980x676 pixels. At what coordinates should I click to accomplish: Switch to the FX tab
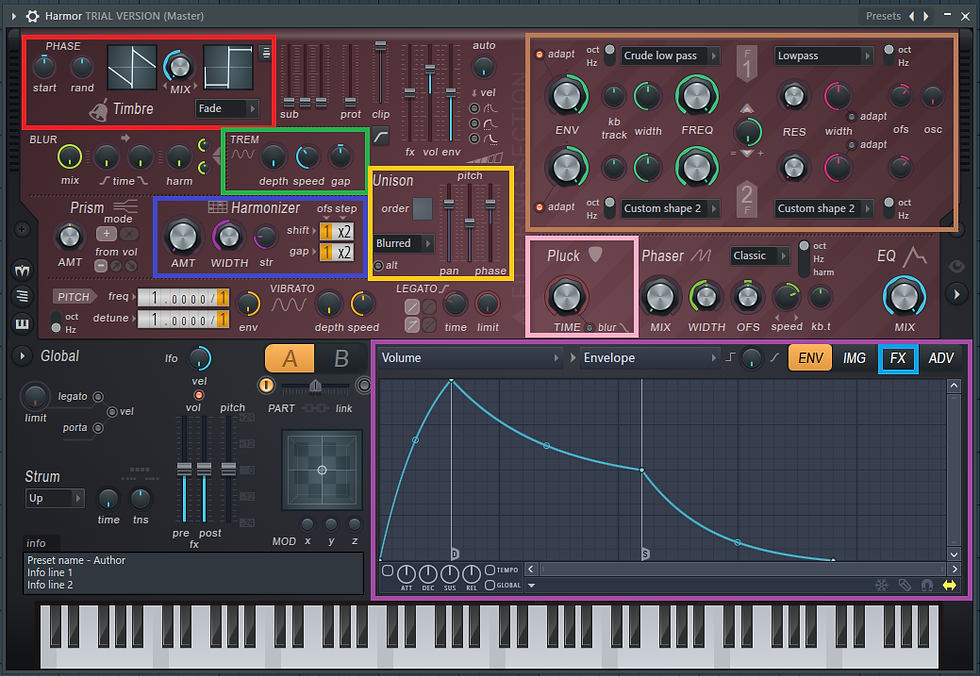898,358
